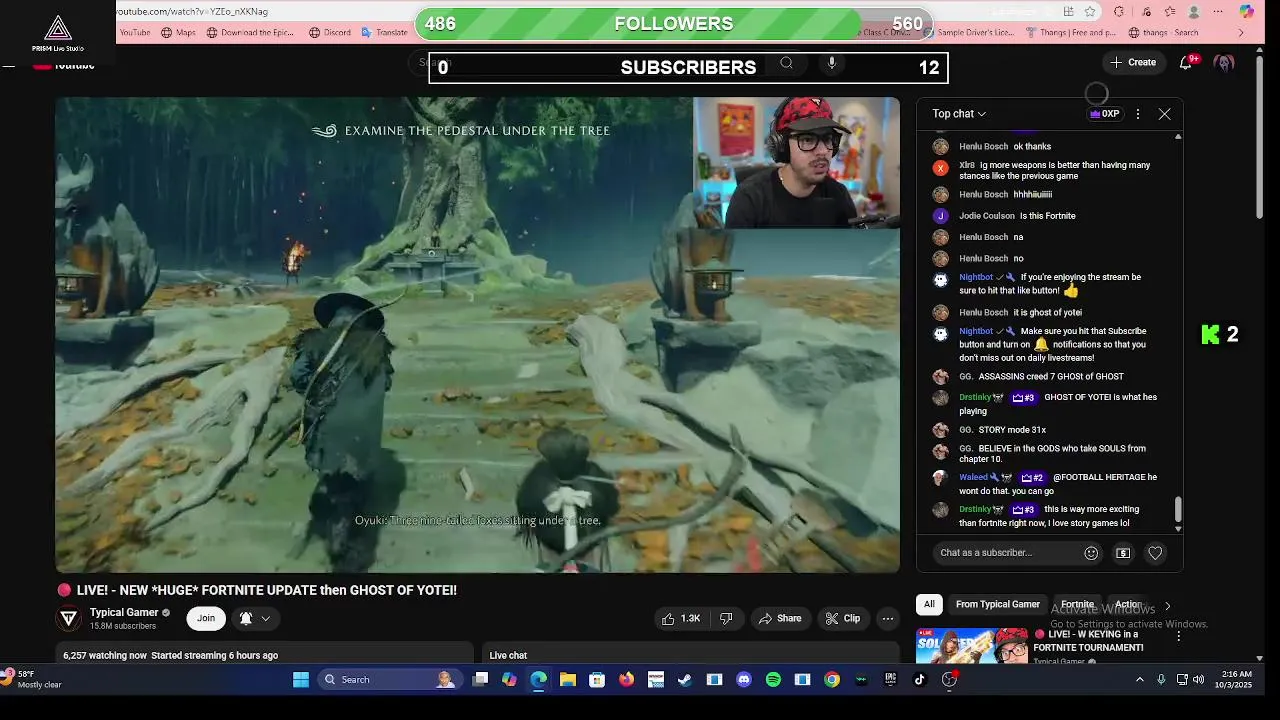Open Task View in the taskbar

[x=480, y=680]
